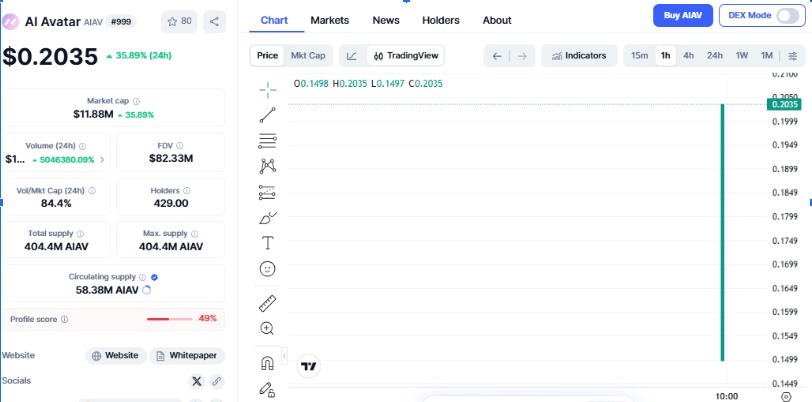This screenshot has height=402, width=812.
Task: Add AI Avatar to watchlist star
Action: coord(180,21)
